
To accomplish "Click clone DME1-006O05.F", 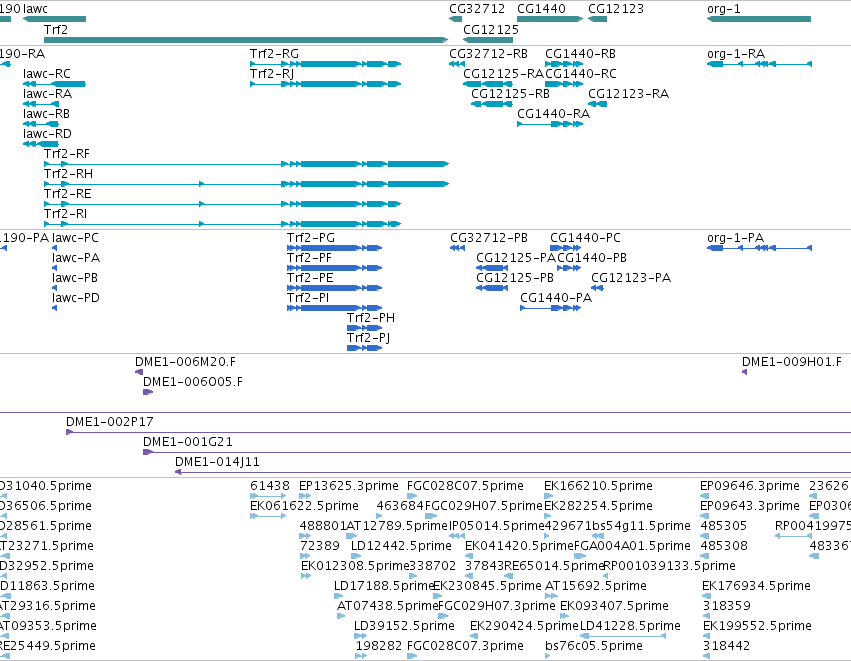I will (193, 382).
